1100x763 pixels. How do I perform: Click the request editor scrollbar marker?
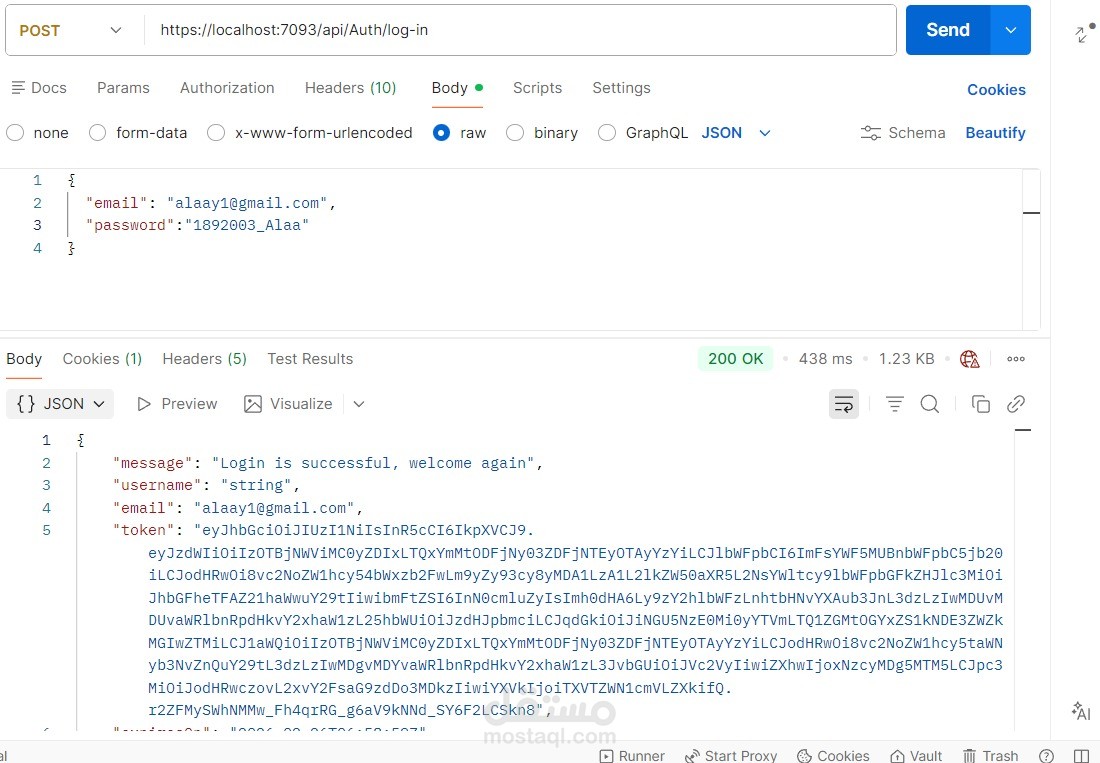point(1031,212)
